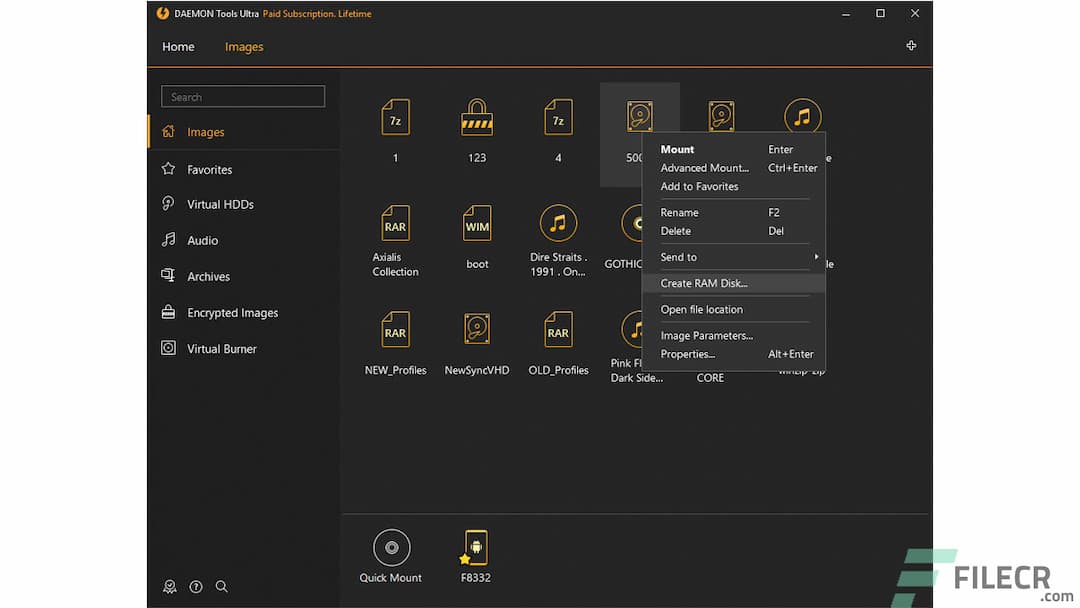Click the Quick Mount disc icon
Image resolution: width=1080 pixels, height=608 pixels.
391,548
